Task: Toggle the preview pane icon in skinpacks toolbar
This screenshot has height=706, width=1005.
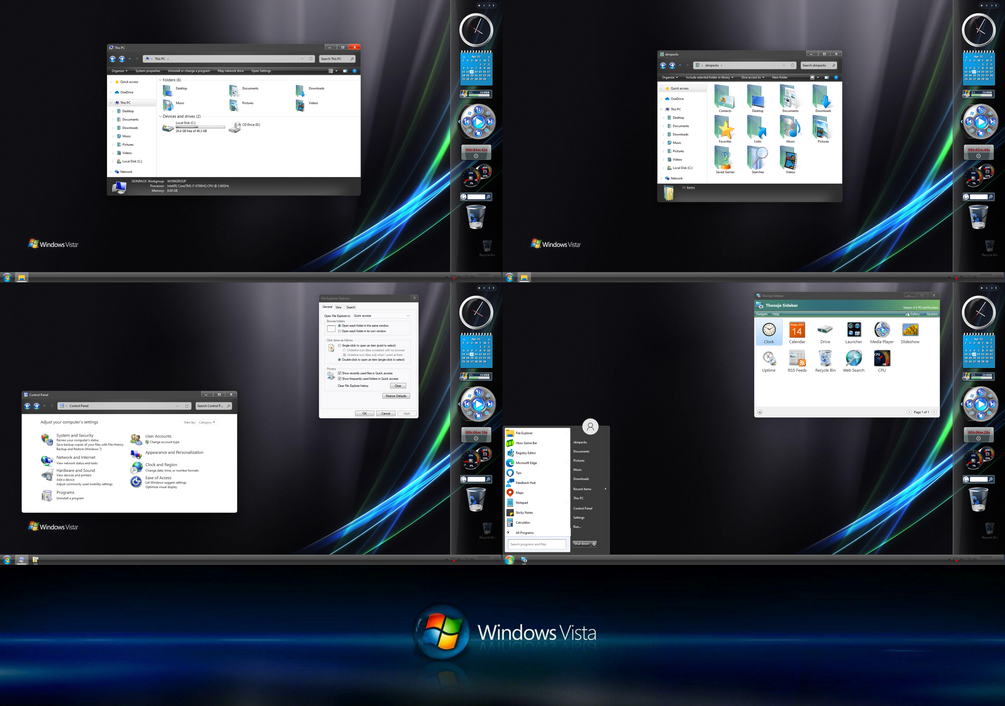Action: [826, 78]
